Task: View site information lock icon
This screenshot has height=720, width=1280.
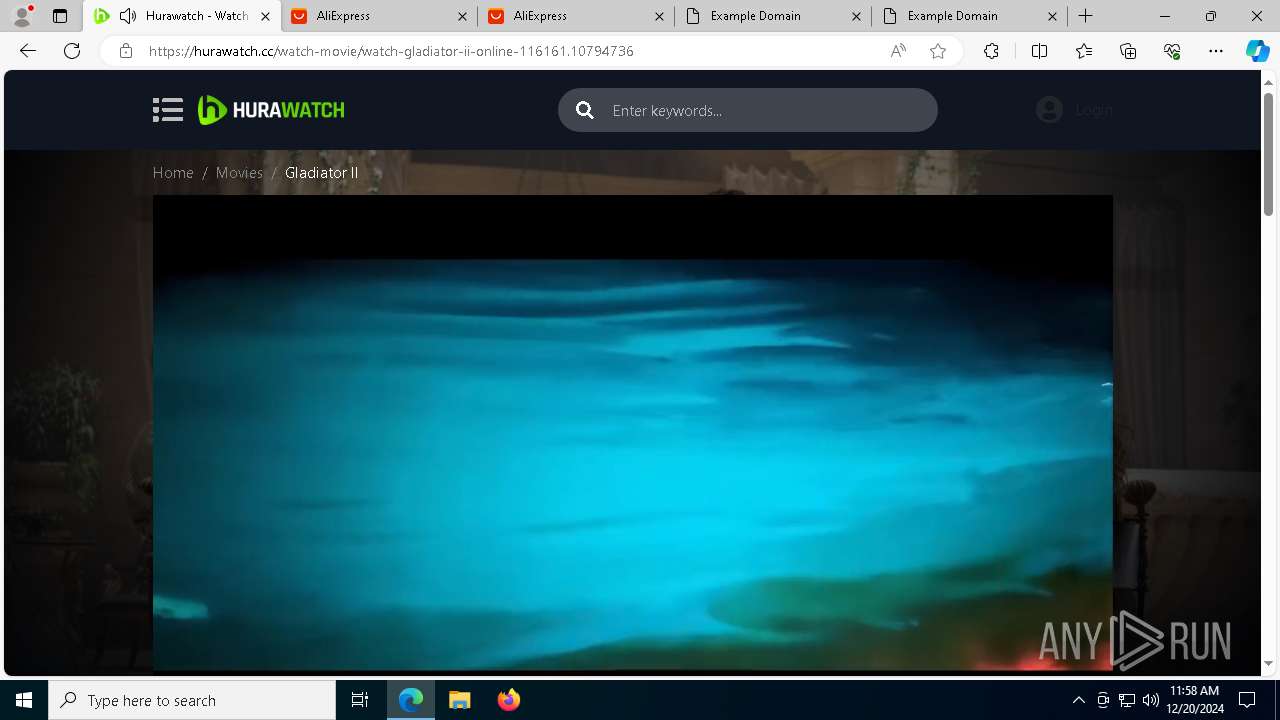Action: pyautogui.click(x=126, y=51)
